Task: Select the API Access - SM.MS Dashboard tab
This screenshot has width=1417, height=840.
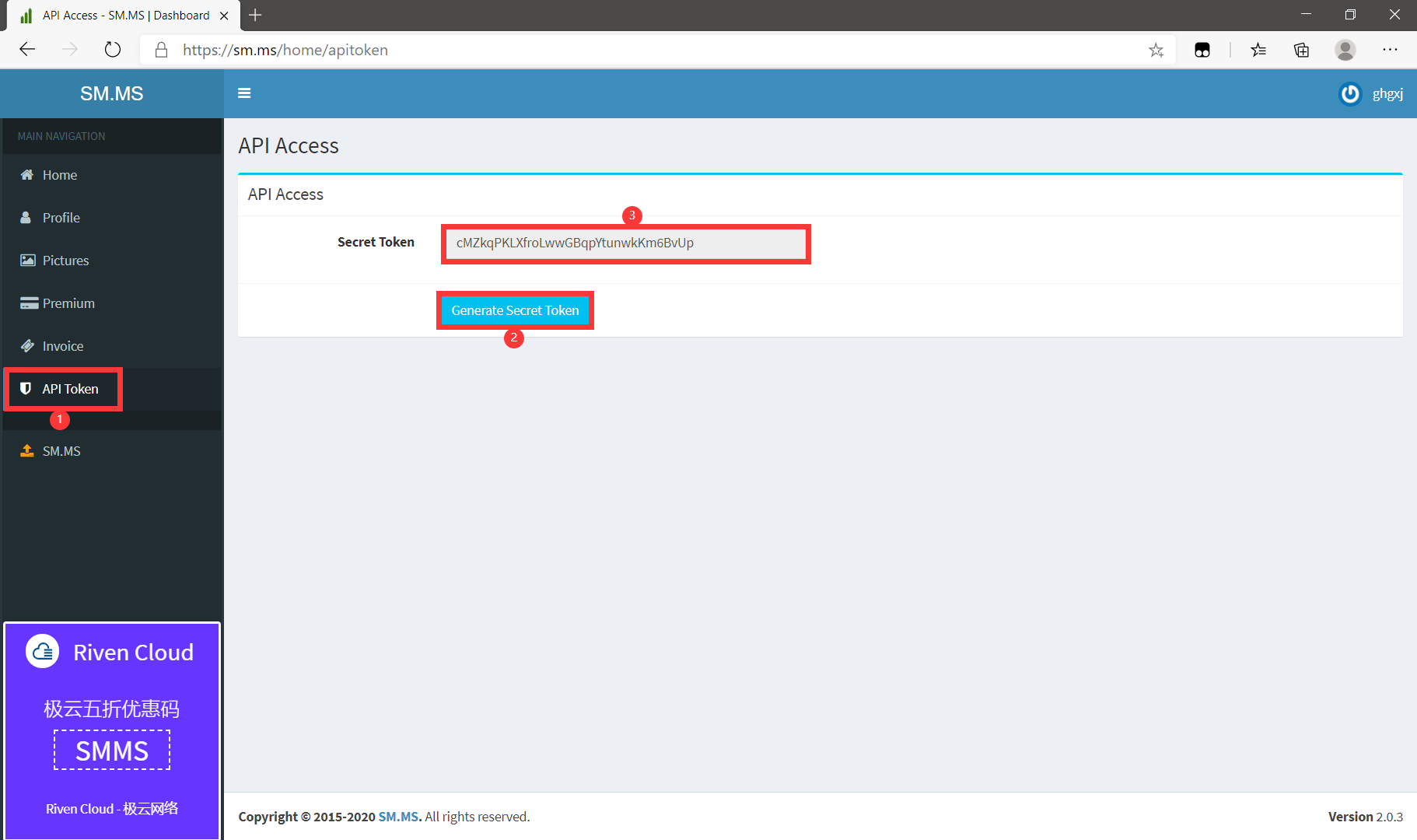Action: coord(124,16)
